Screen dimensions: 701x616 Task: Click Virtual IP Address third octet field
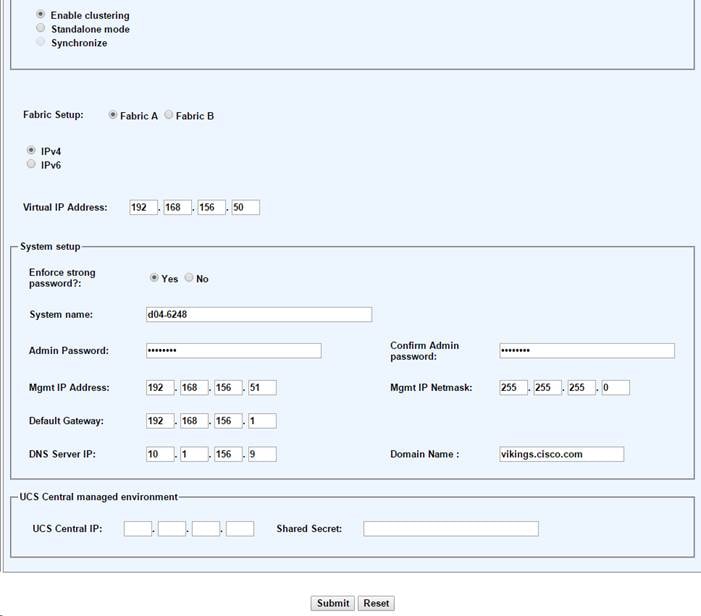coord(211,207)
